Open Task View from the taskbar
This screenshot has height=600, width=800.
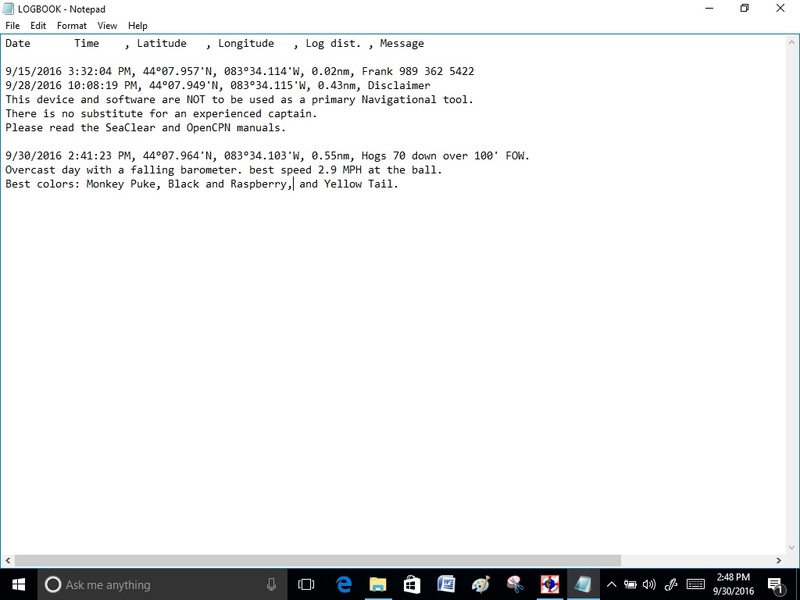pyautogui.click(x=307, y=584)
